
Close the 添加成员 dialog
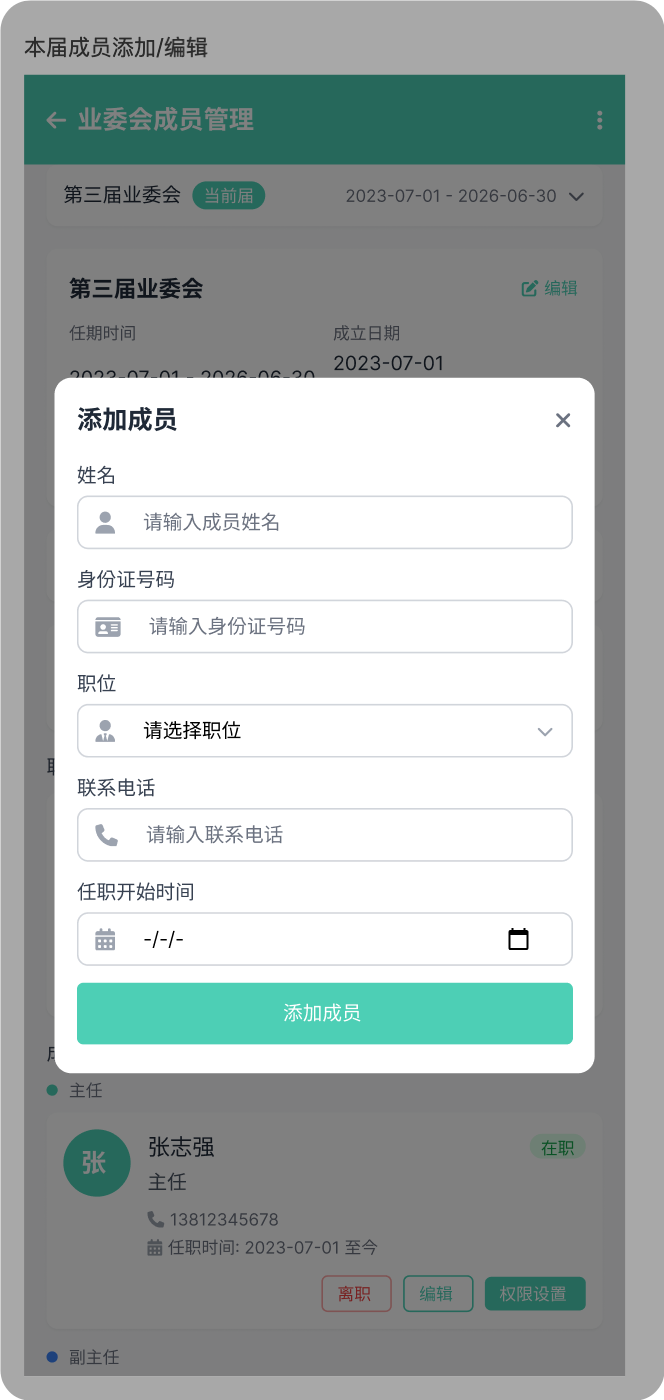[x=563, y=420]
